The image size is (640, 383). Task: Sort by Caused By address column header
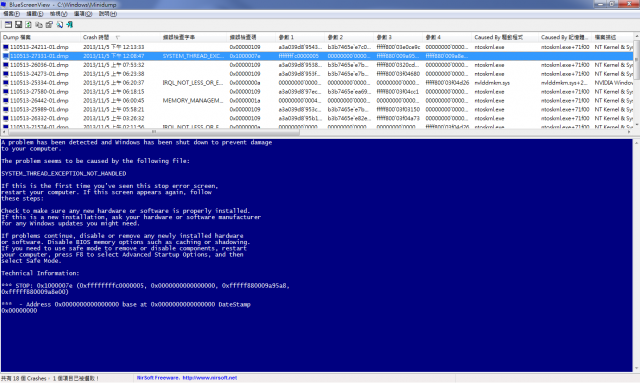[565, 37]
